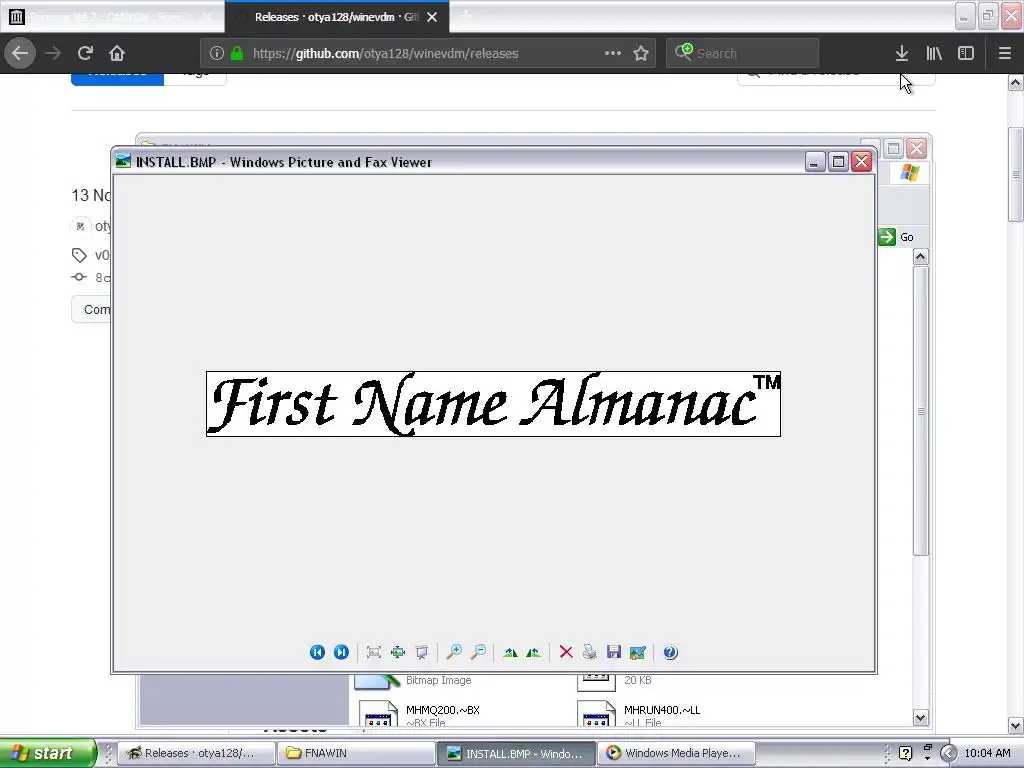
Task: Rotate the image counterclockwise
Action: pos(534,652)
